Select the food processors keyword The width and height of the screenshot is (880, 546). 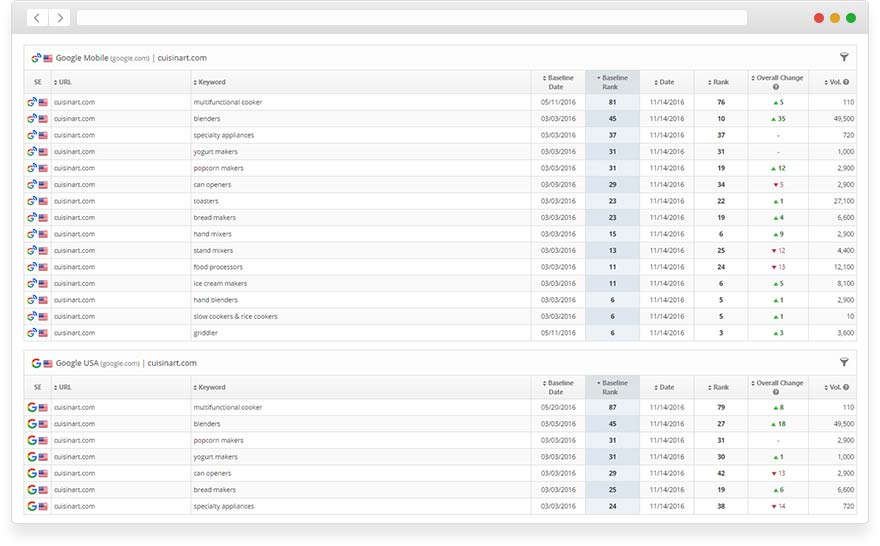218,267
